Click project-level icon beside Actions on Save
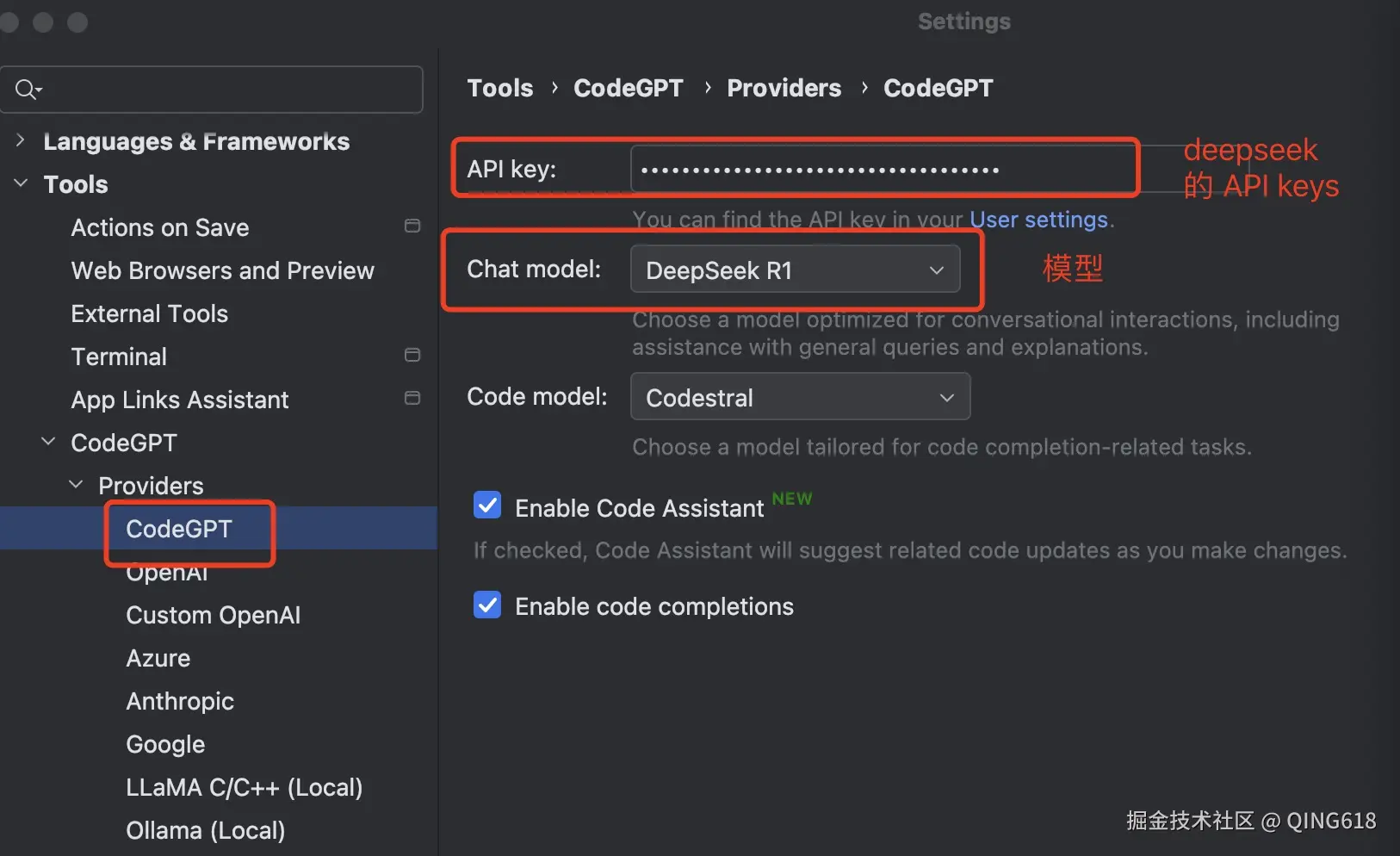The width and height of the screenshot is (1400, 856). point(412,226)
